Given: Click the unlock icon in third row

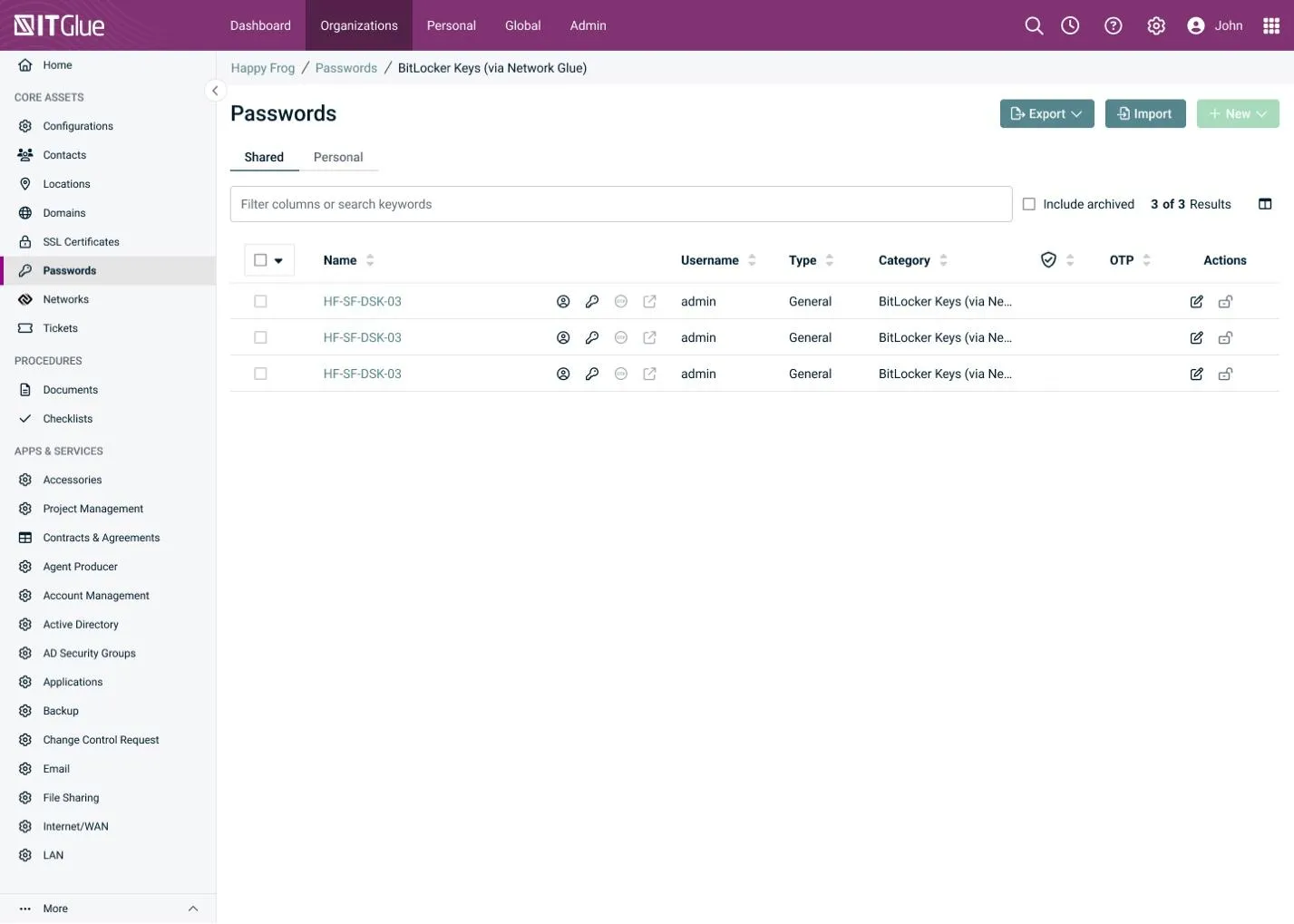Looking at the screenshot, I should pos(1225,374).
